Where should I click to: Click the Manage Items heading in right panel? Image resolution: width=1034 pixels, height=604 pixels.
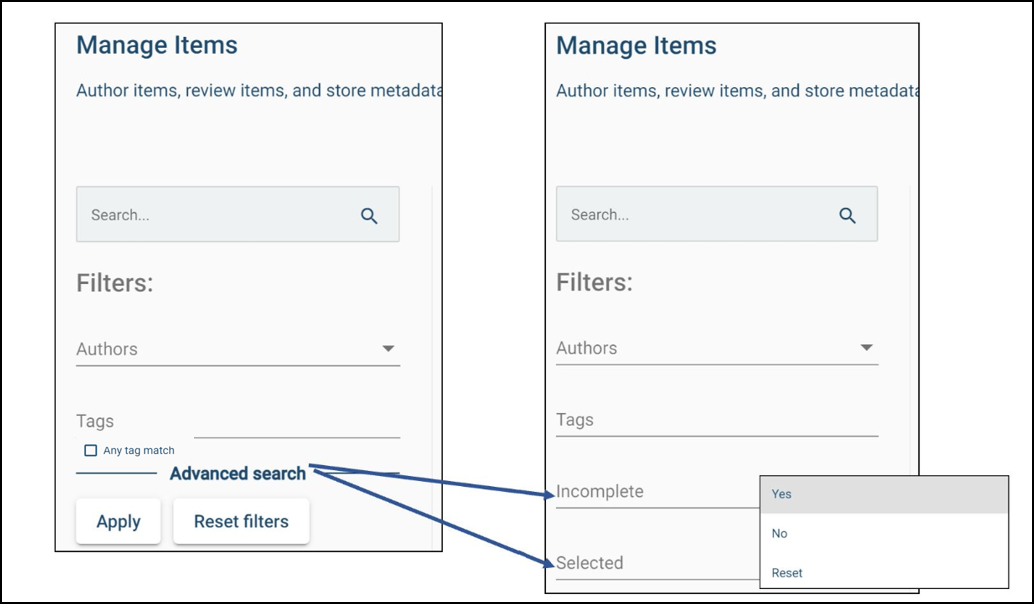pyautogui.click(x=636, y=45)
